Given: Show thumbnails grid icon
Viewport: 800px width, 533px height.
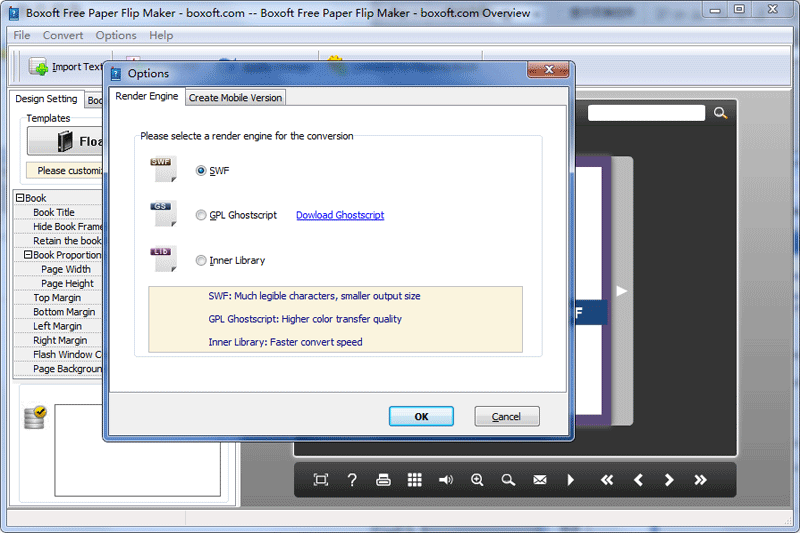Looking at the screenshot, I should pos(415,479).
